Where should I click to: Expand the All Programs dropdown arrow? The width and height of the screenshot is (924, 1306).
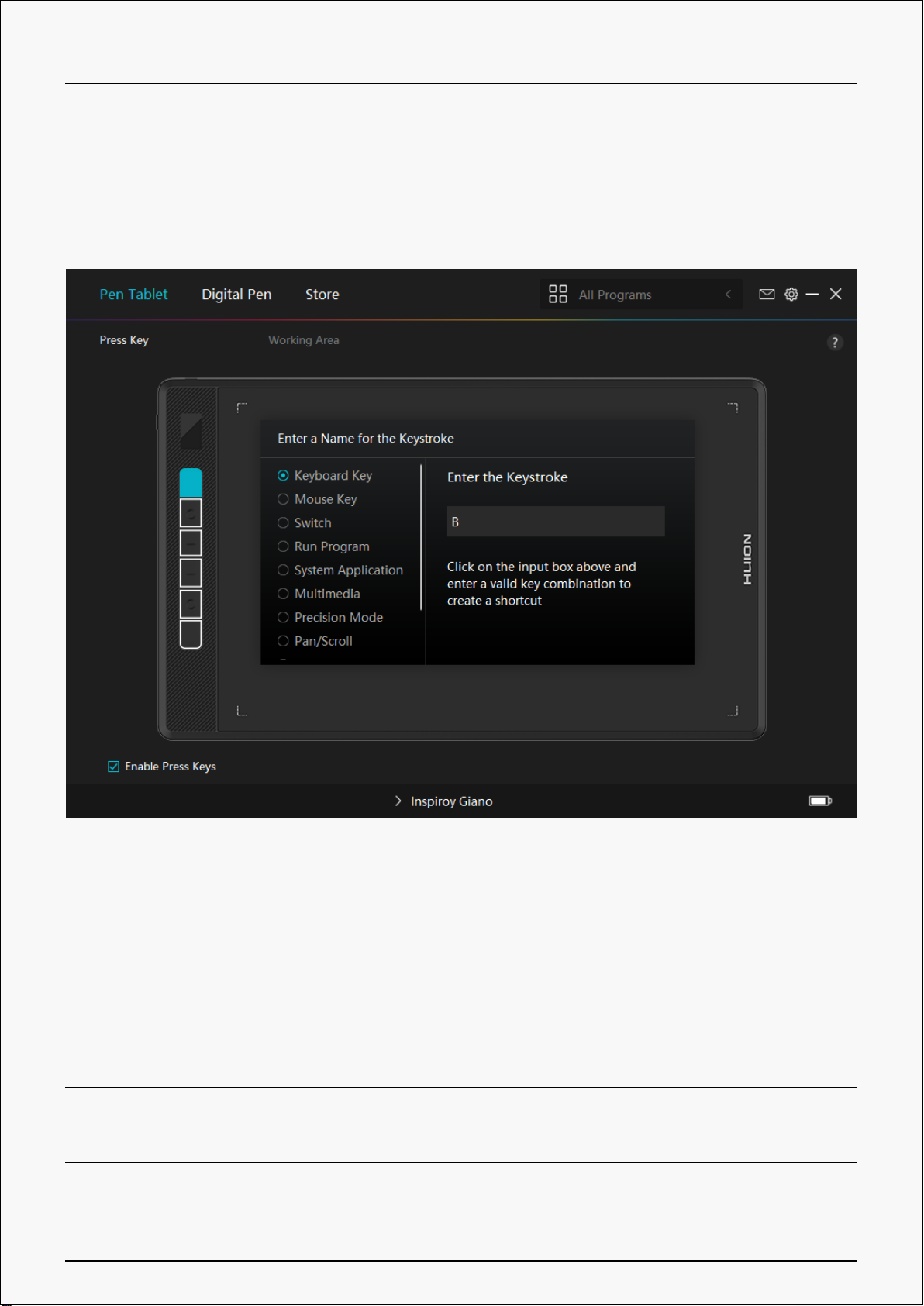728,295
